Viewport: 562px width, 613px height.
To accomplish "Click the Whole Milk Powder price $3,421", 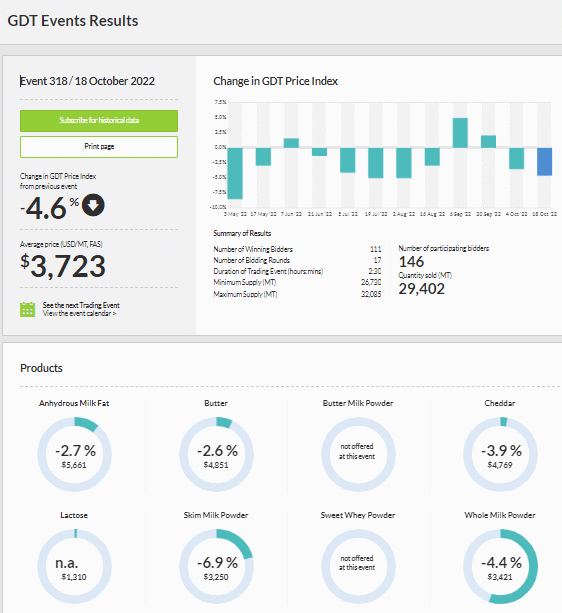I will 500,577.
